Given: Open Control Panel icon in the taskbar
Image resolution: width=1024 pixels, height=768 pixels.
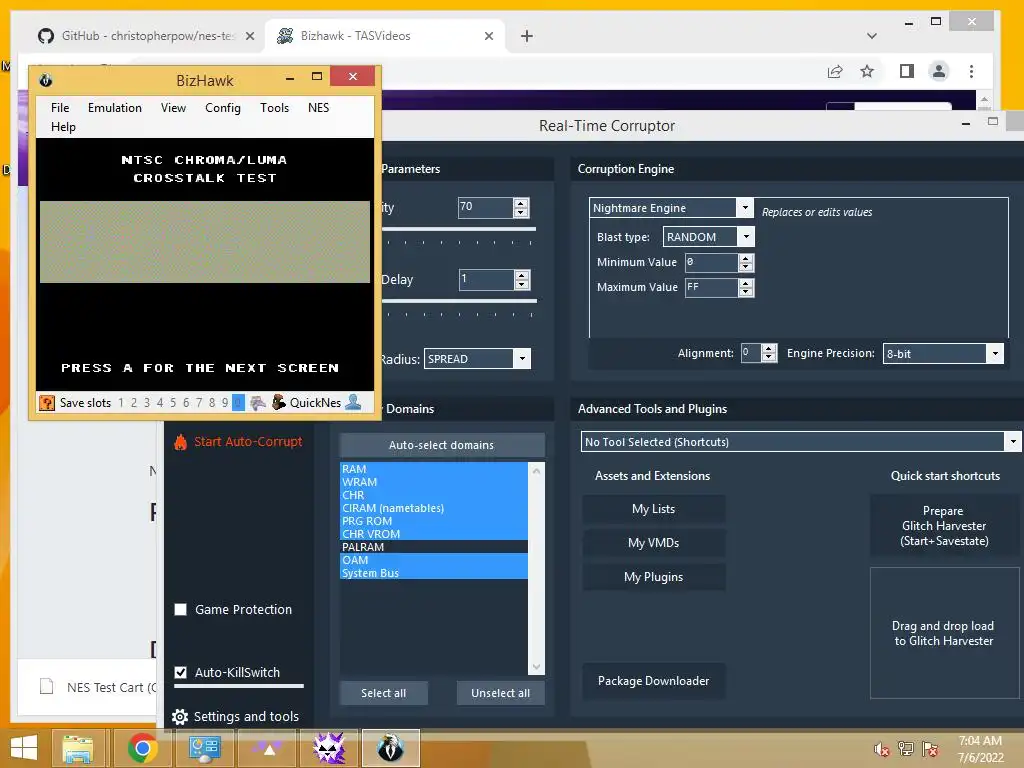Looking at the screenshot, I should click(204, 748).
